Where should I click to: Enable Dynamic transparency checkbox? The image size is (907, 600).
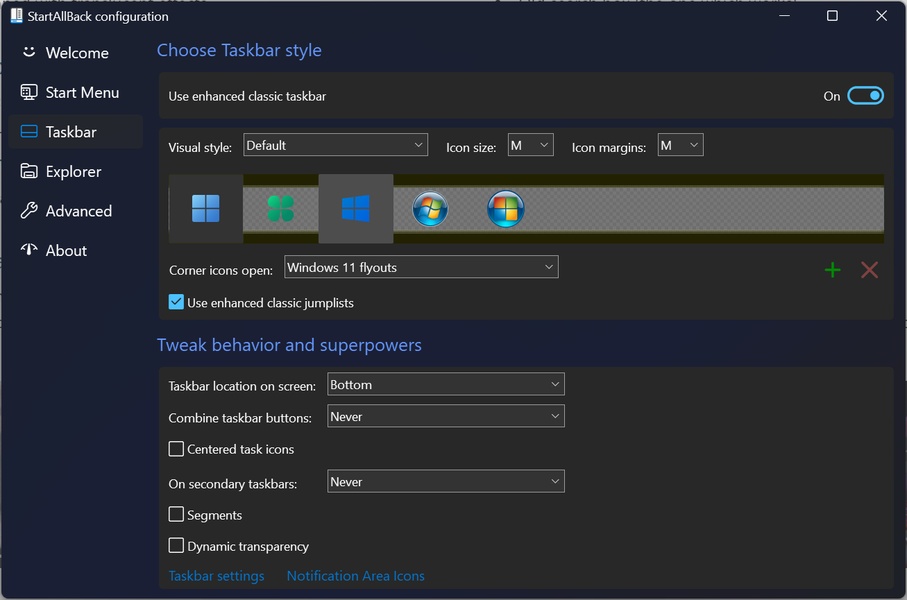177,546
